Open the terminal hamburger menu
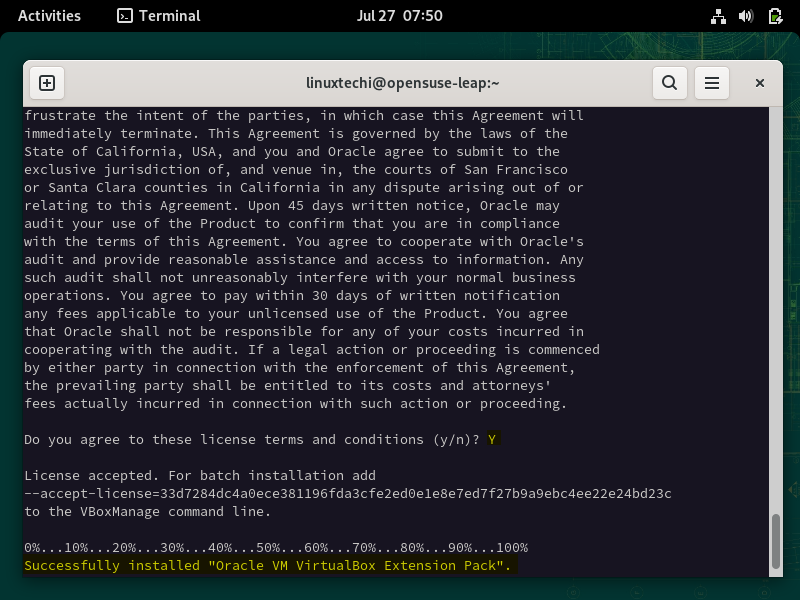Screen dimensions: 800x600 coord(712,83)
